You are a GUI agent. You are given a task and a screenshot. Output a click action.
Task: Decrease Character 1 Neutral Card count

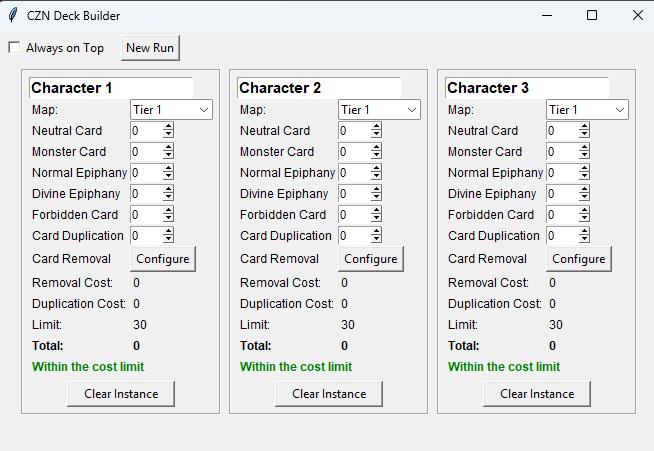pos(168,135)
